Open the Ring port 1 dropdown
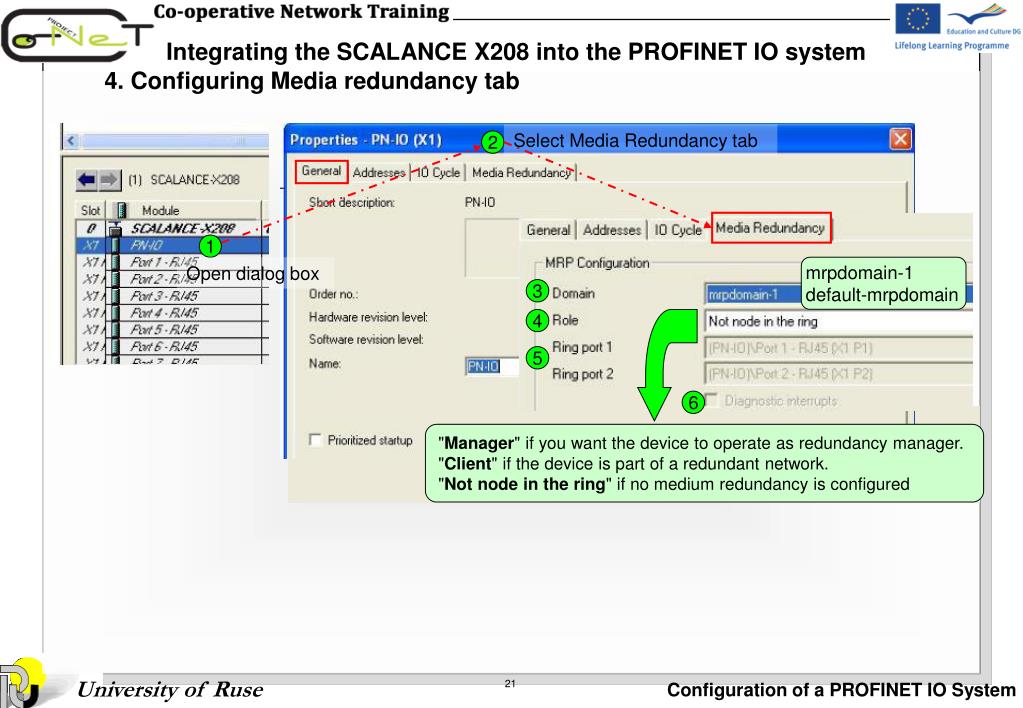The width and height of the screenshot is (1023, 708). pos(838,348)
